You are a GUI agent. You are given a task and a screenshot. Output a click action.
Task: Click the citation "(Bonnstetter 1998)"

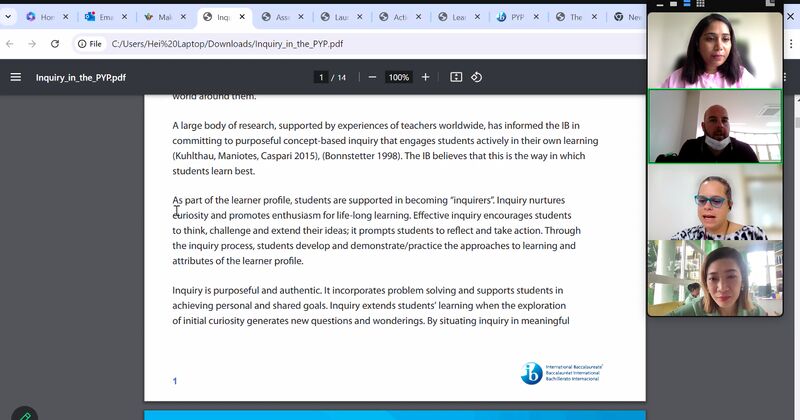(362, 156)
